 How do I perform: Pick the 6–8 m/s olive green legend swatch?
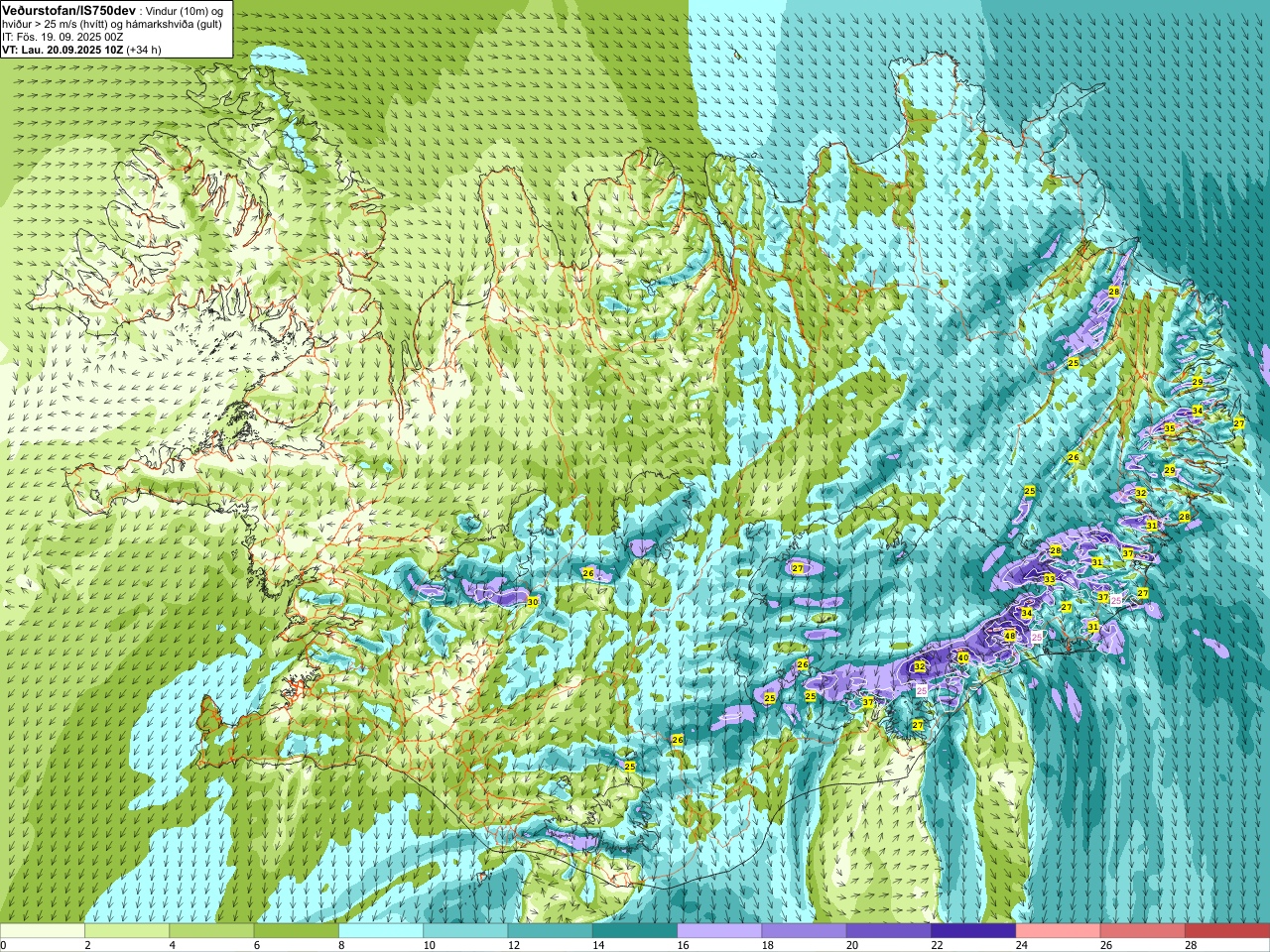[297, 931]
